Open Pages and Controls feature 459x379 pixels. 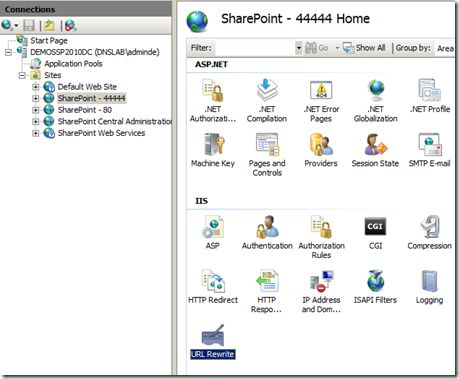(267, 155)
